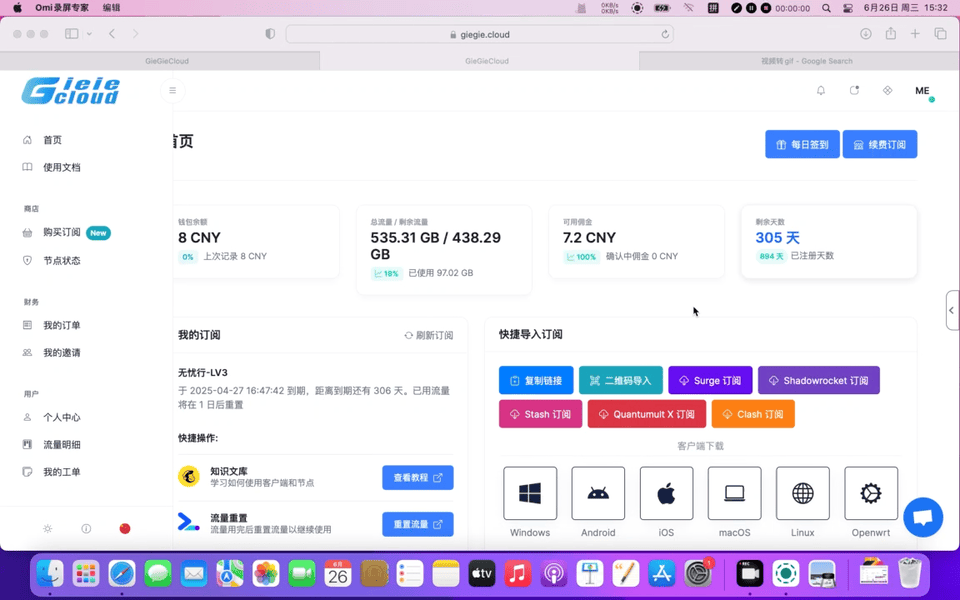Click the Safari share icon

point(891,34)
